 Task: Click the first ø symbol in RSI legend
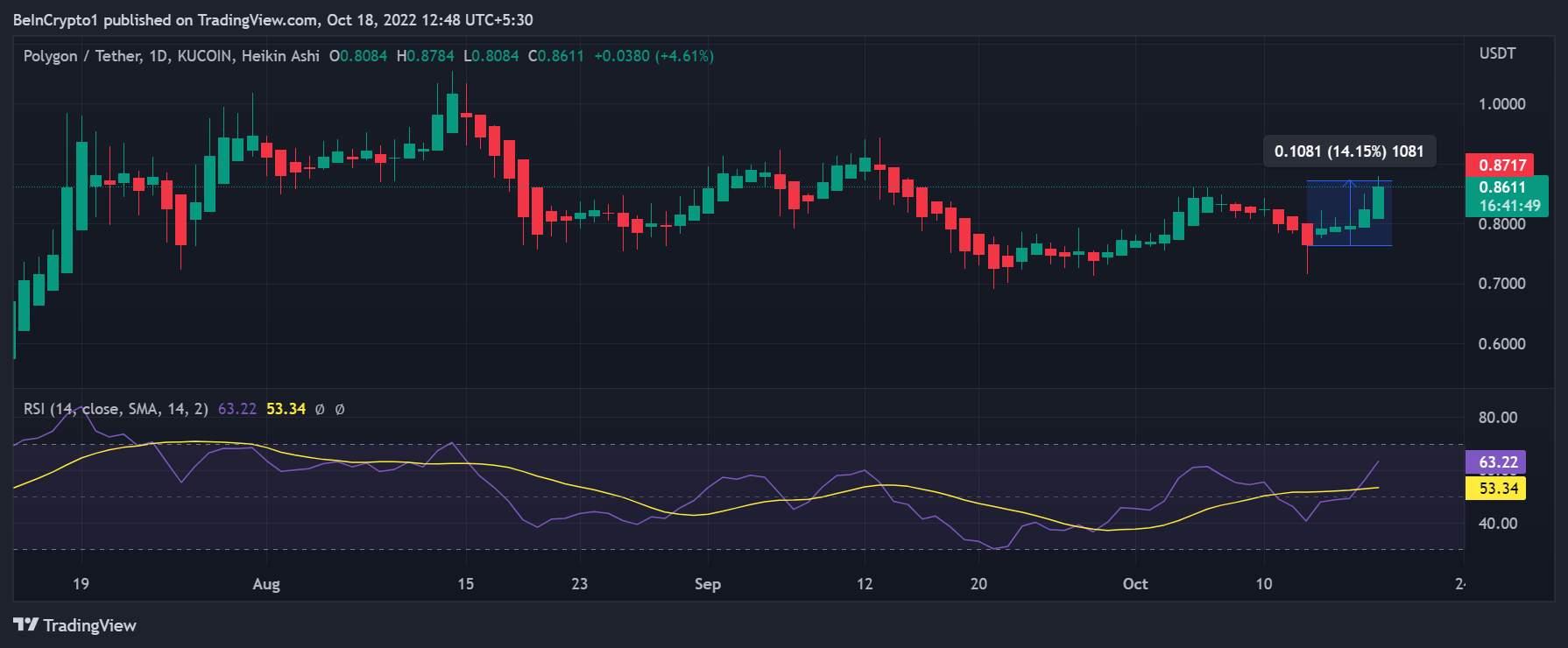(x=320, y=409)
